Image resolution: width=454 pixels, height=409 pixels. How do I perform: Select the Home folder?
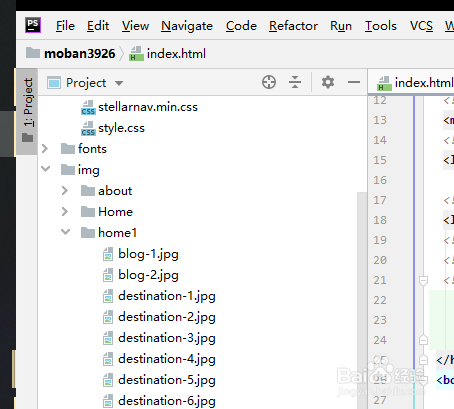[x=107, y=212]
